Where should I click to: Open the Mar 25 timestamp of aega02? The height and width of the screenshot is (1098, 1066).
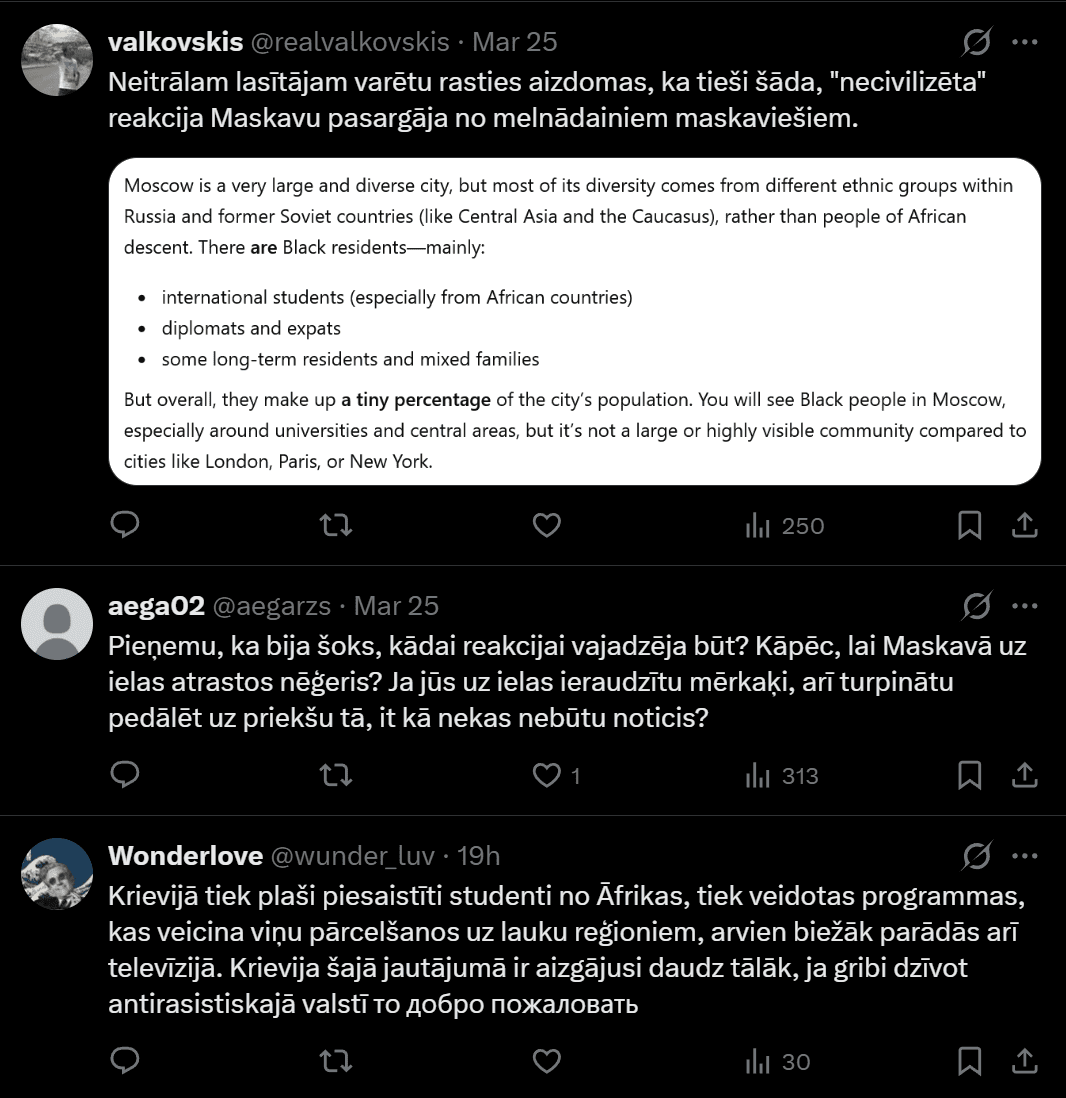click(x=396, y=606)
